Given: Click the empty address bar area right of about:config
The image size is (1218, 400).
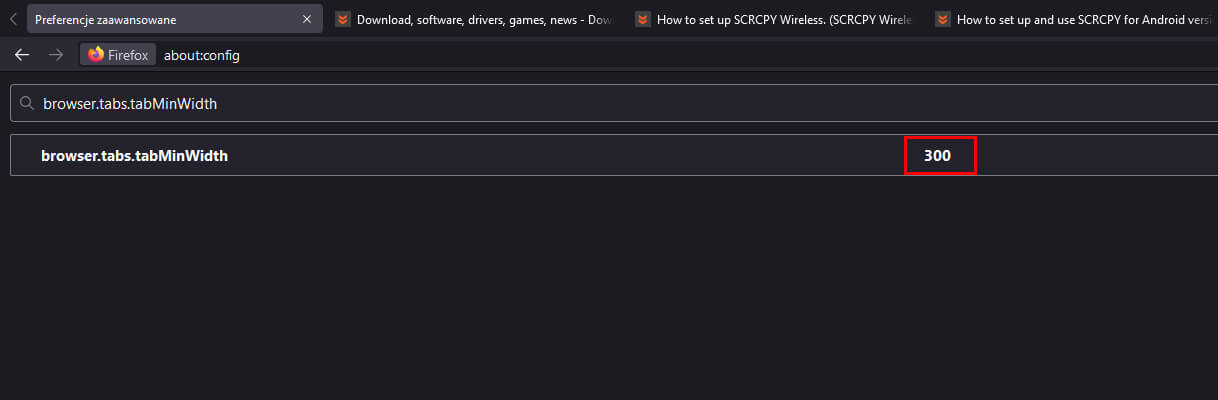Looking at the screenshot, I should (725, 55).
